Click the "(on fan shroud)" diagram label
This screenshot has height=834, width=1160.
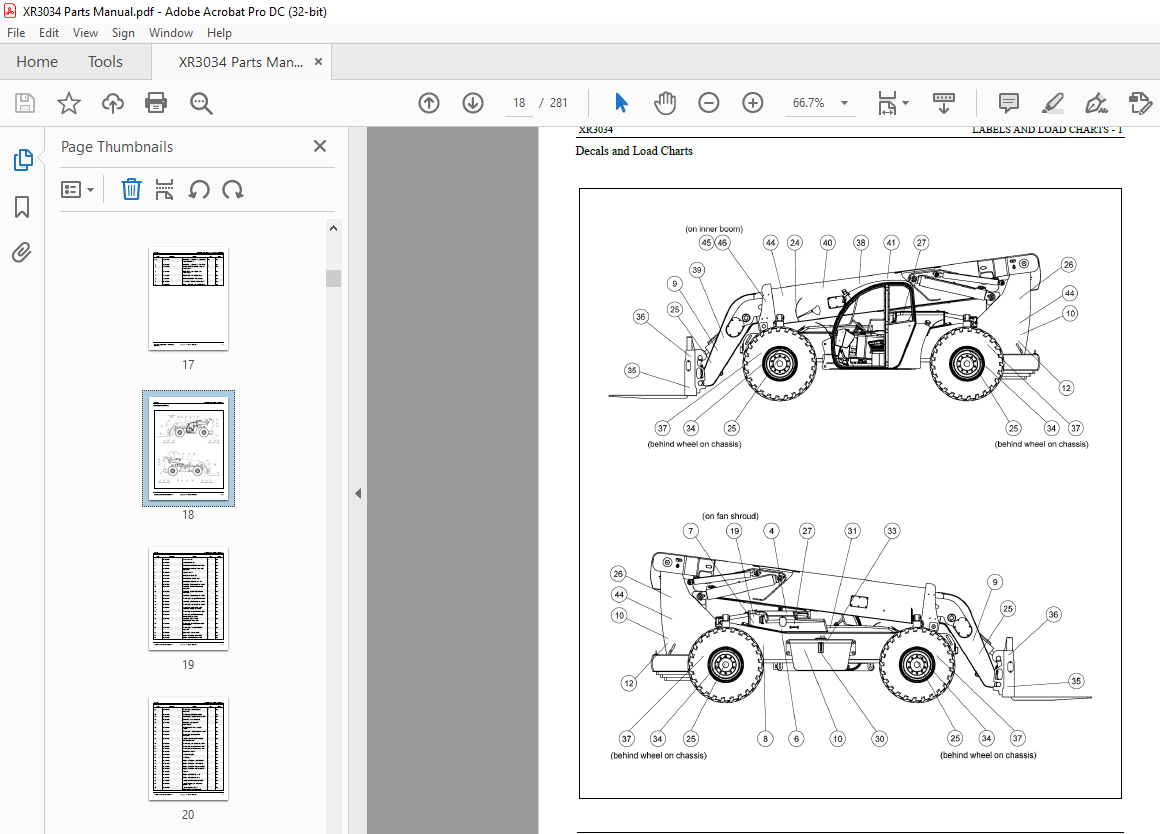730,516
